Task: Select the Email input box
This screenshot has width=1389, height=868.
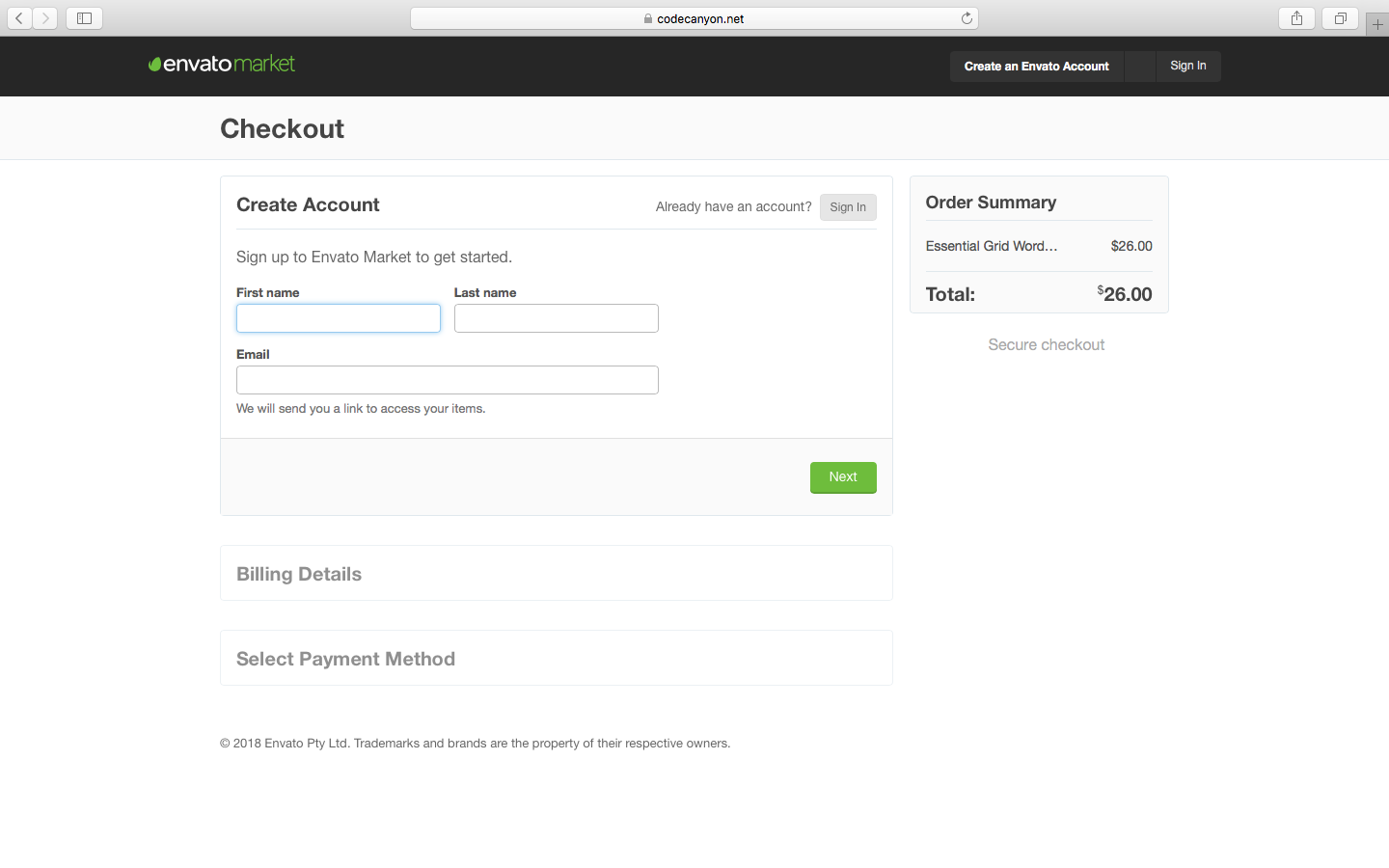Action: pos(447,380)
